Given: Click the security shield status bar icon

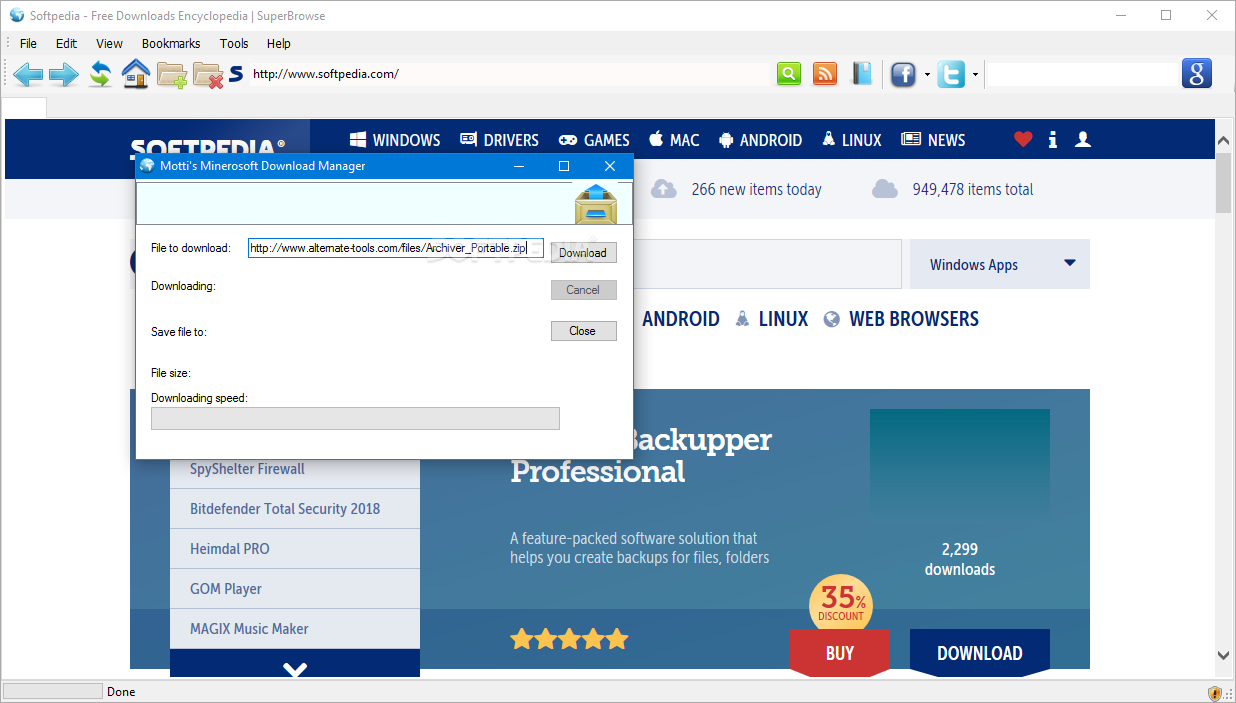Looking at the screenshot, I should click(x=1215, y=692).
